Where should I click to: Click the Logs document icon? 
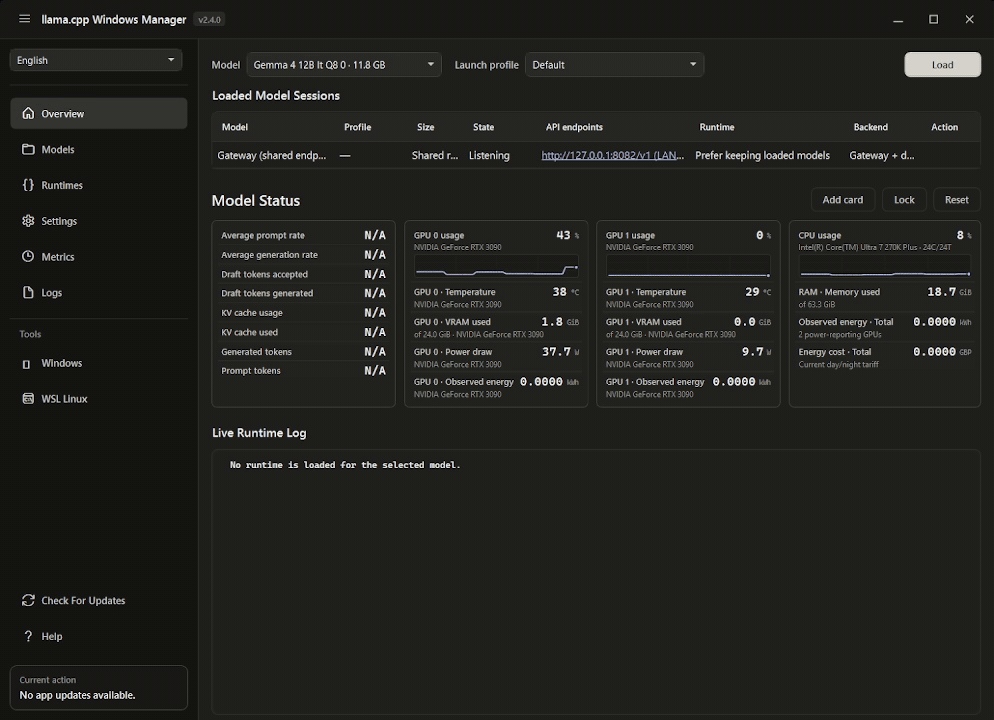[x=28, y=292]
